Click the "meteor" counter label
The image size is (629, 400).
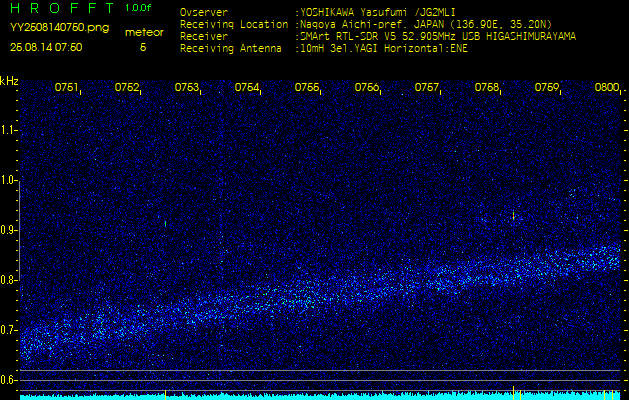tap(144, 33)
